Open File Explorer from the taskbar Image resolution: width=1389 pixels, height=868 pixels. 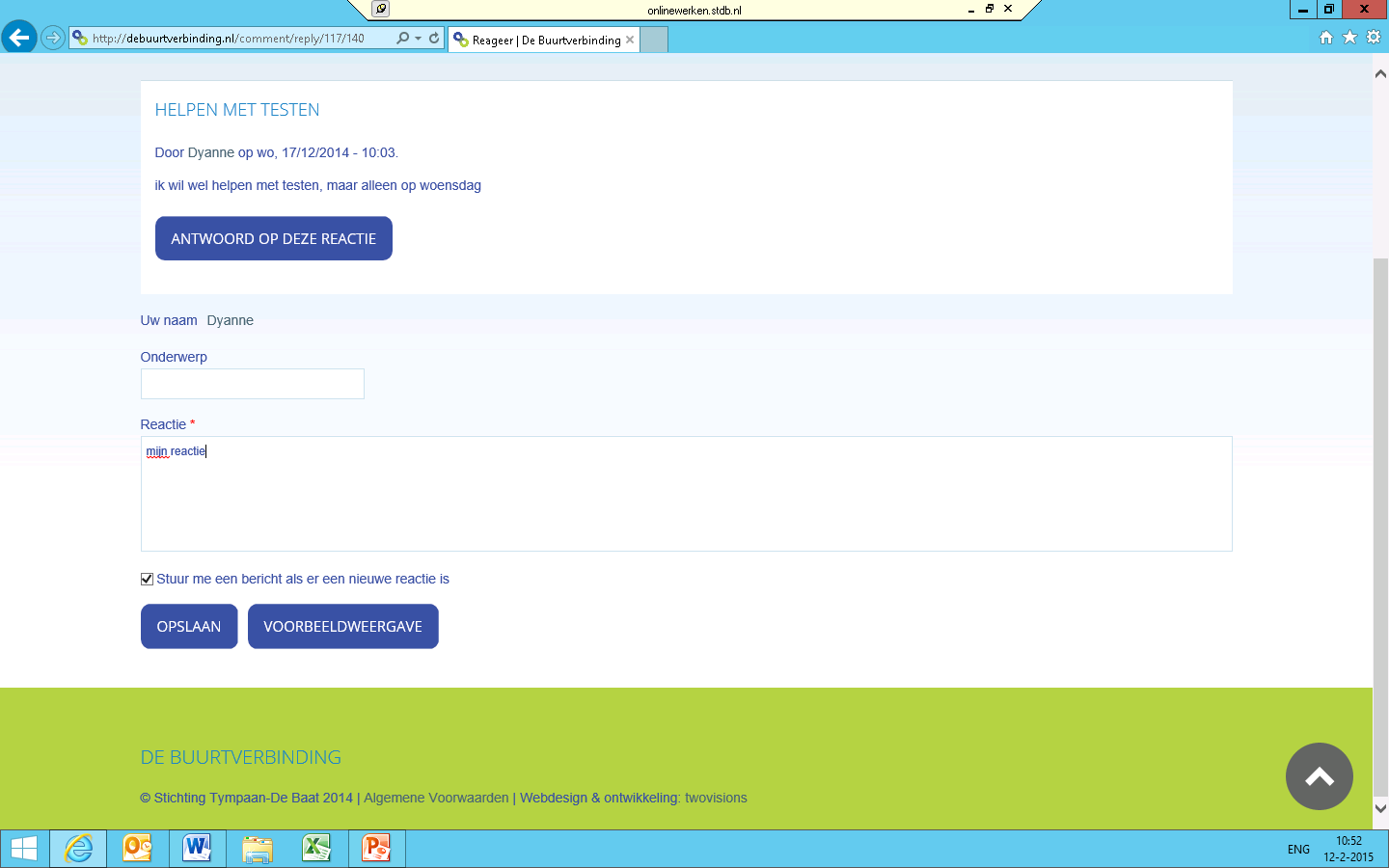coord(258,849)
